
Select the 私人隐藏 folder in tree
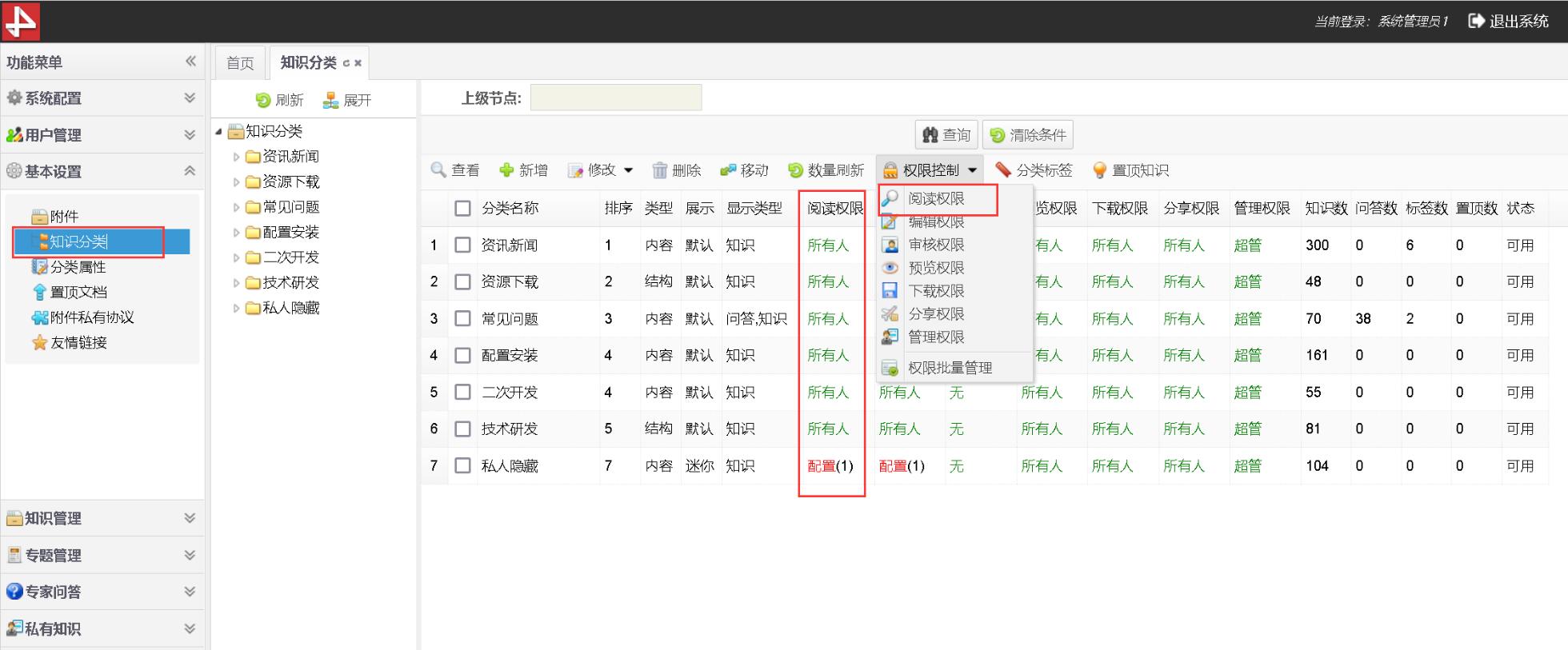(x=283, y=308)
